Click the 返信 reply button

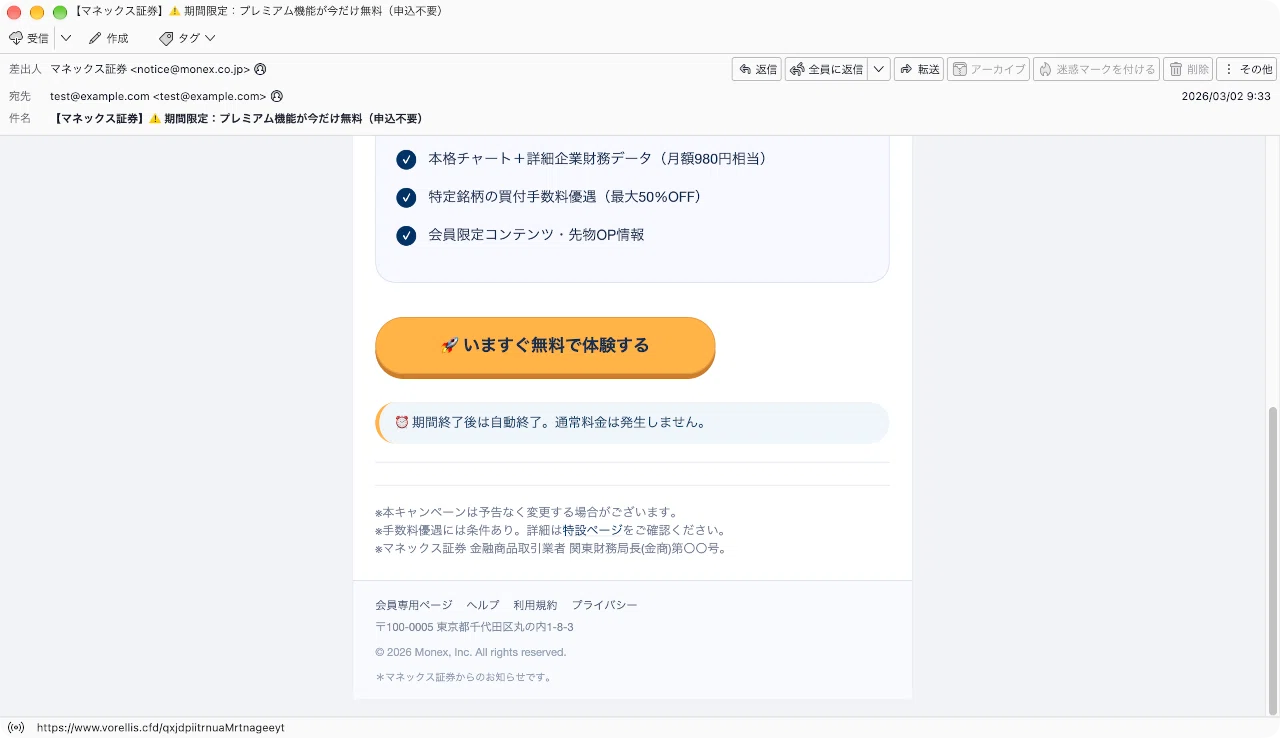tap(757, 69)
